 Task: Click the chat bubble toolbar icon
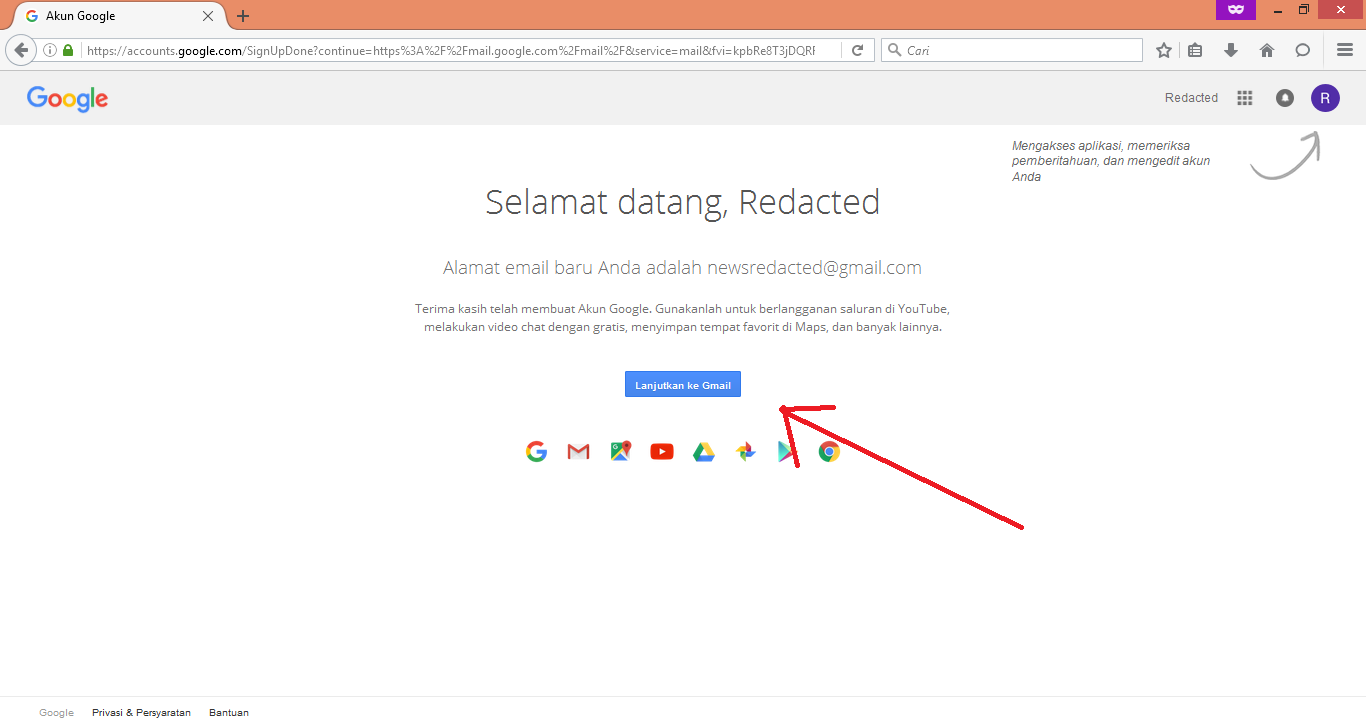(x=1302, y=50)
